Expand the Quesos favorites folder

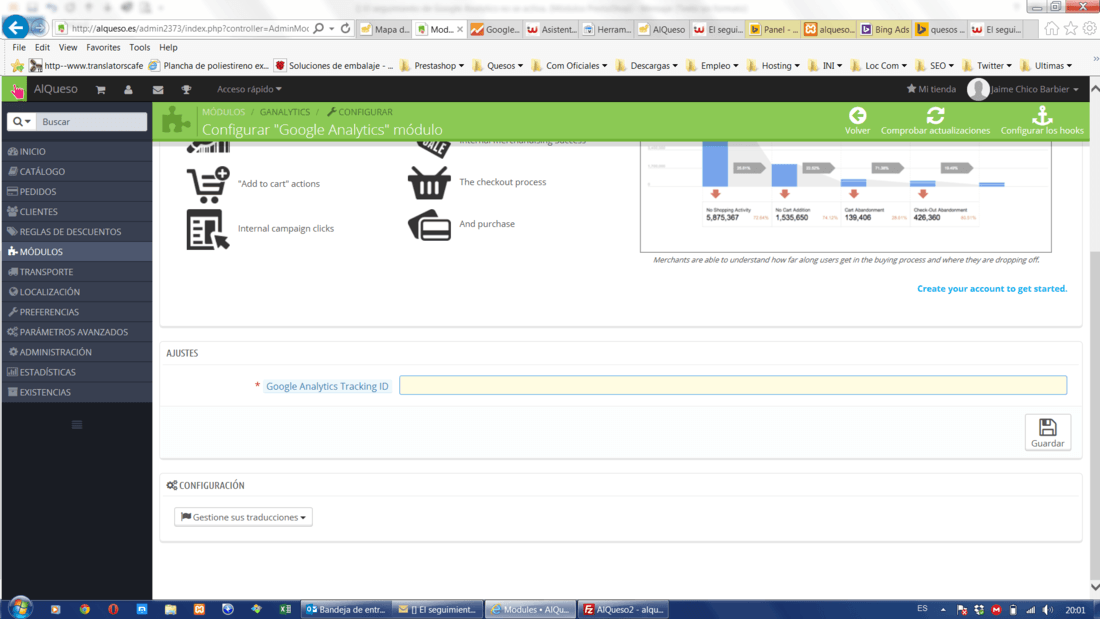pyautogui.click(x=497, y=65)
